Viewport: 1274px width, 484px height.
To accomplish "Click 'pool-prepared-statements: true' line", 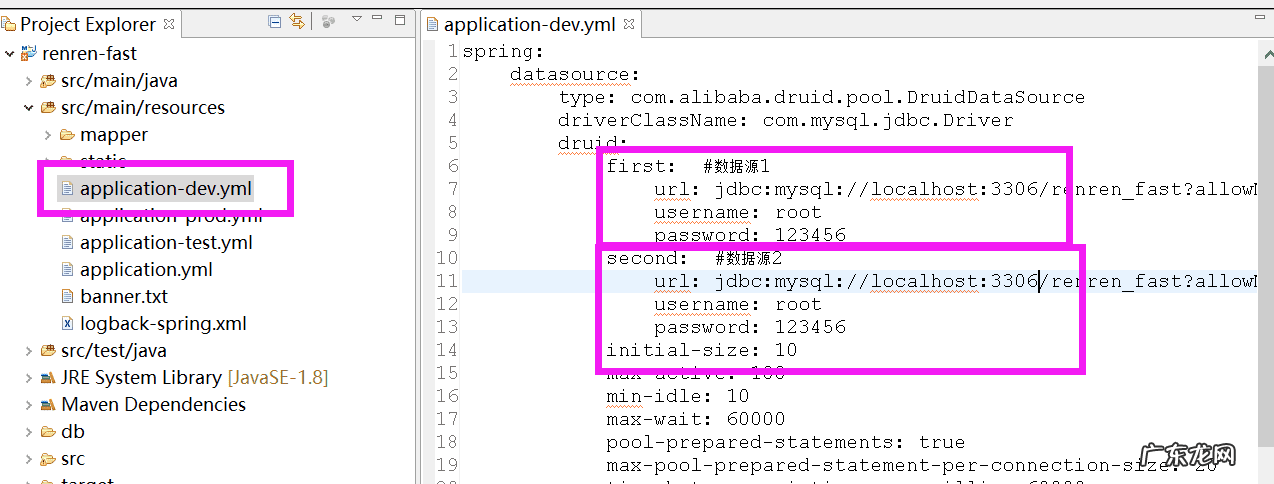I will (x=786, y=442).
